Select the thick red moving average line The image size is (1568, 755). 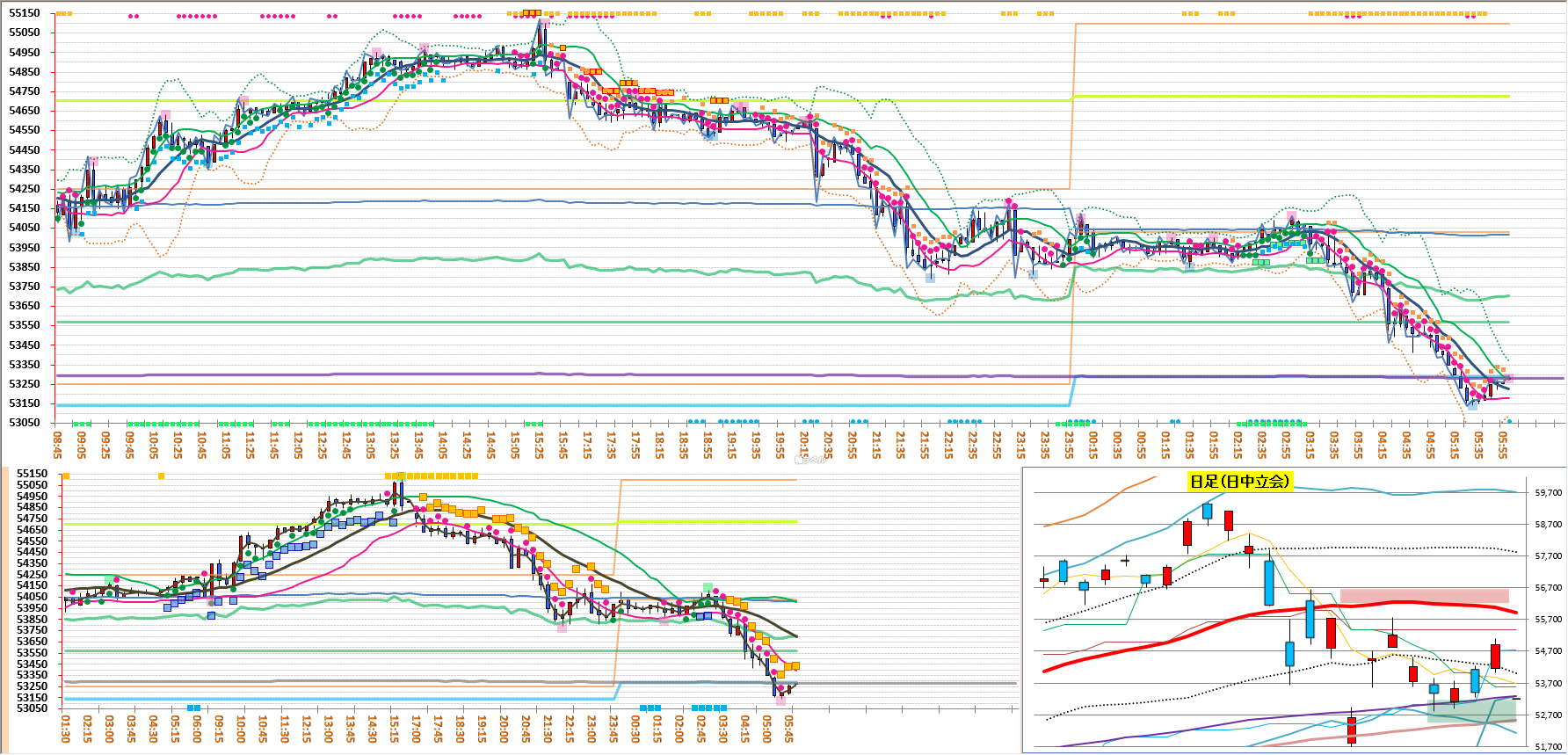coord(1230,617)
